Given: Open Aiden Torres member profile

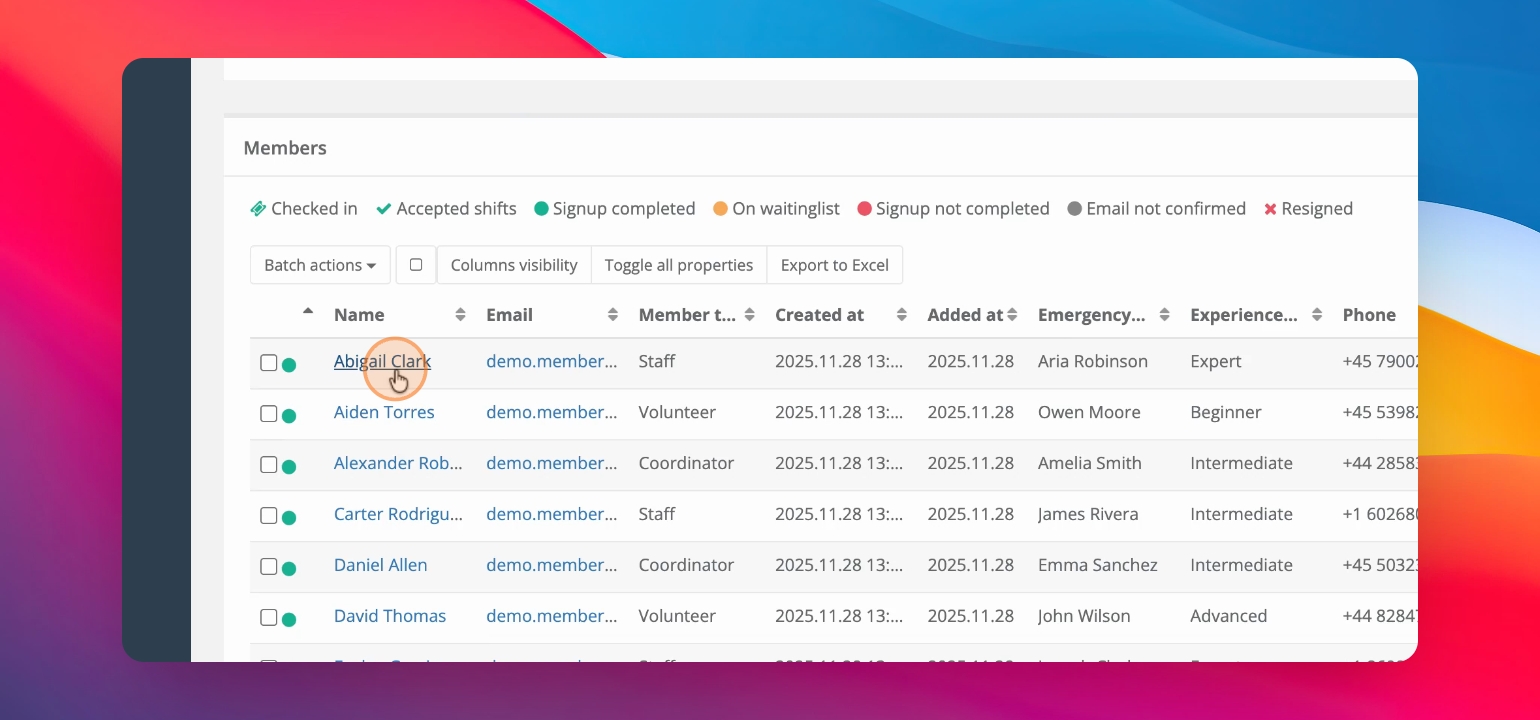Looking at the screenshot, I should tap(384, 413).
